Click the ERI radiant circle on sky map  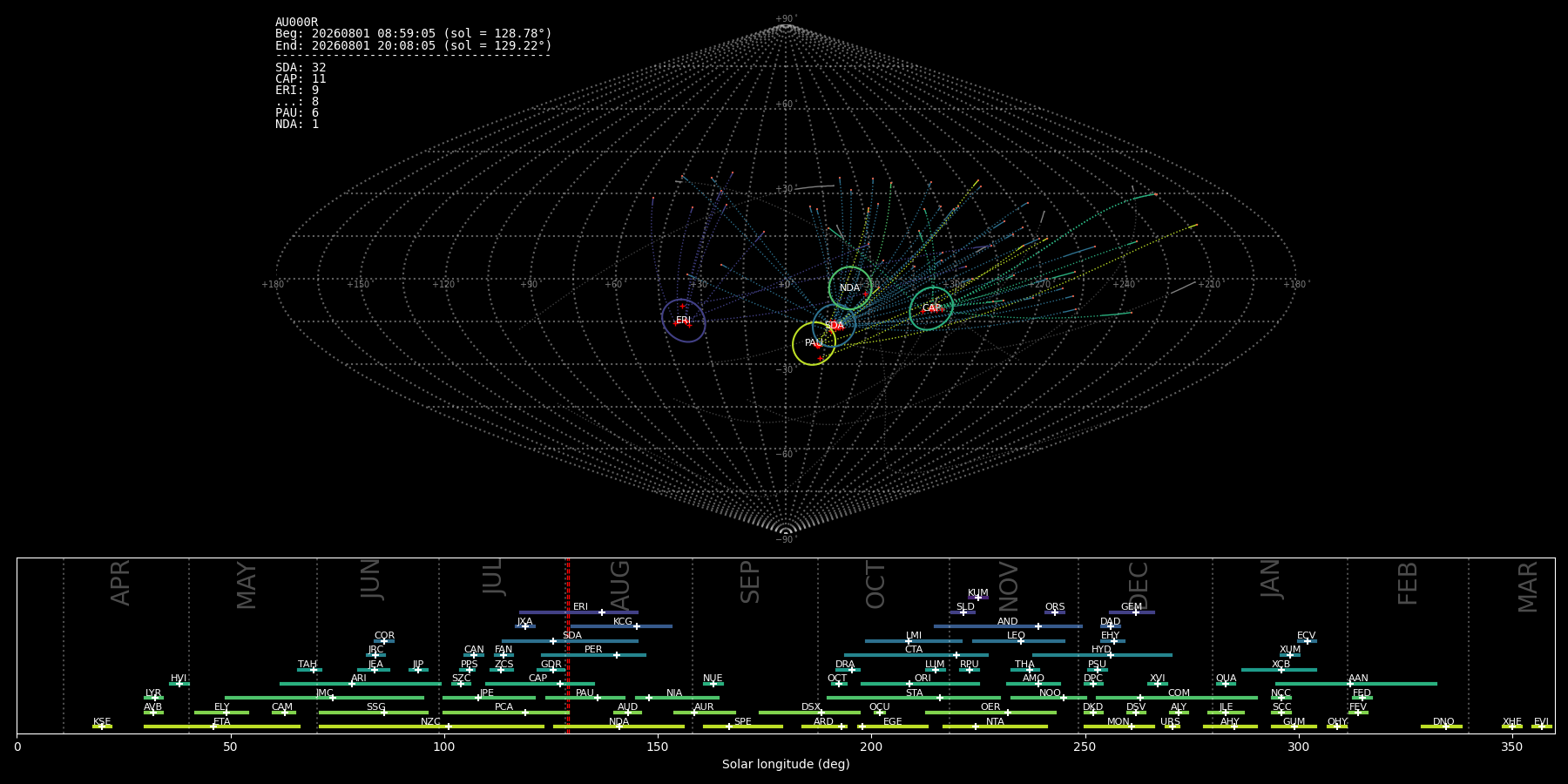683,321
